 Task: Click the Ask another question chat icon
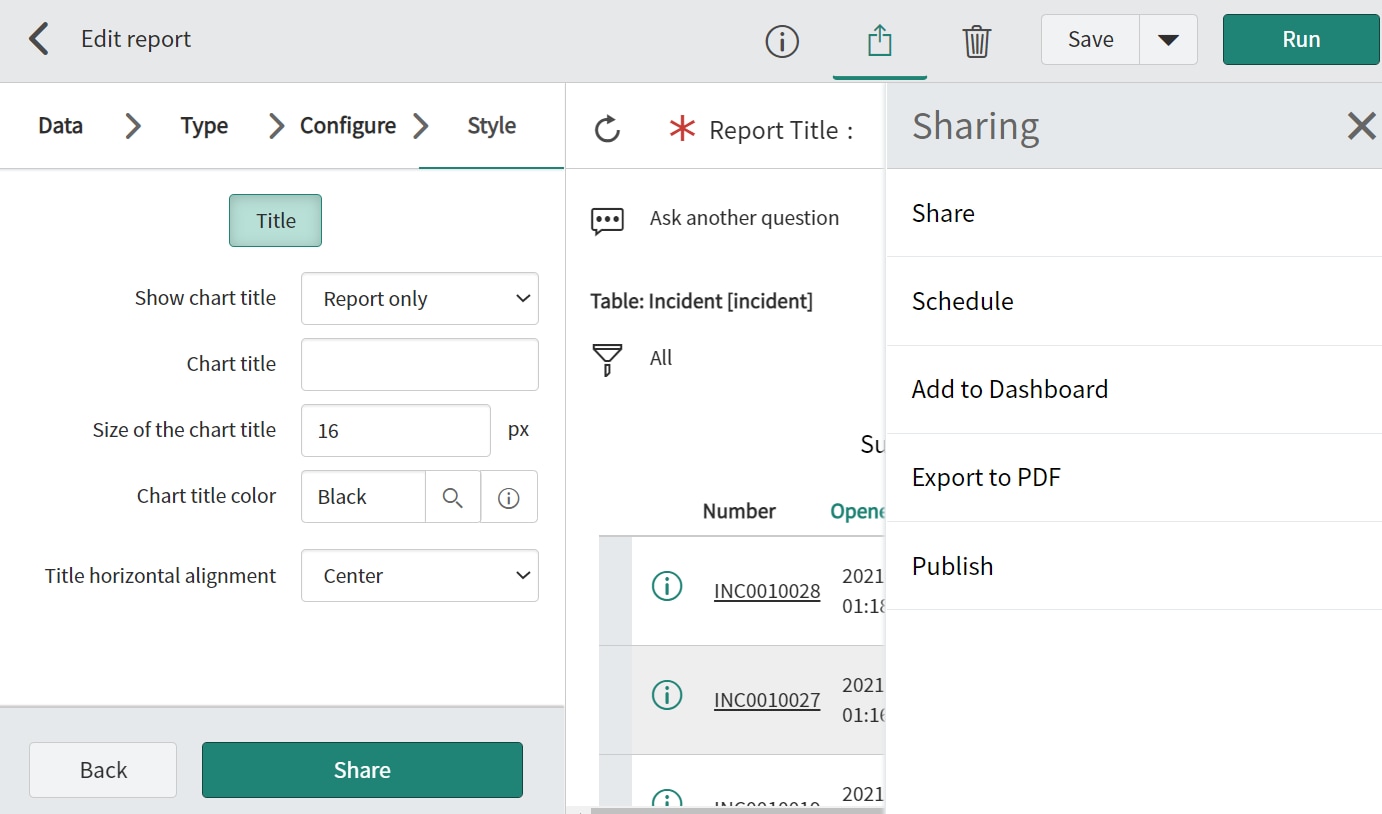click(x=607, y=220)
